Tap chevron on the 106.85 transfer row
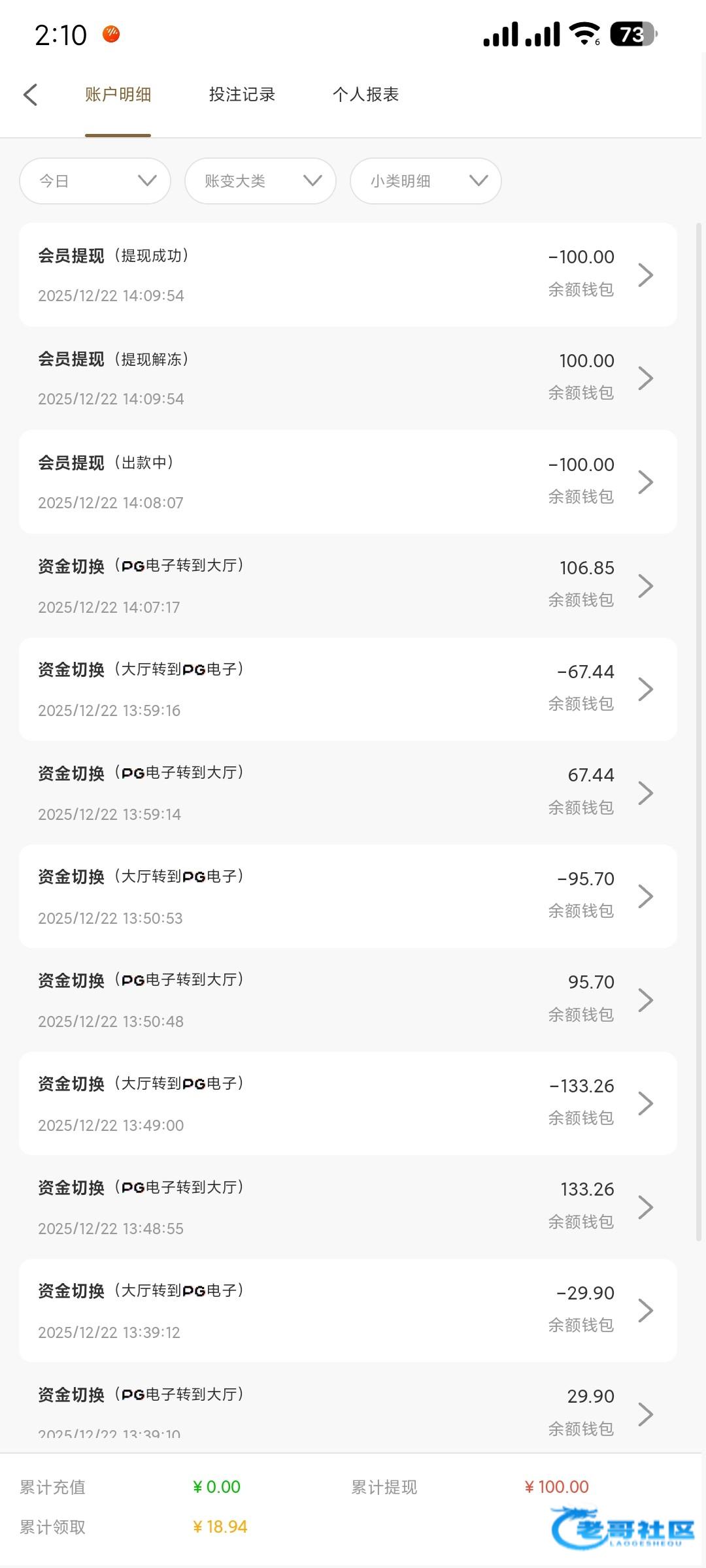The width and height of the screenshot is (706, 1568). [x=645, y=585]
